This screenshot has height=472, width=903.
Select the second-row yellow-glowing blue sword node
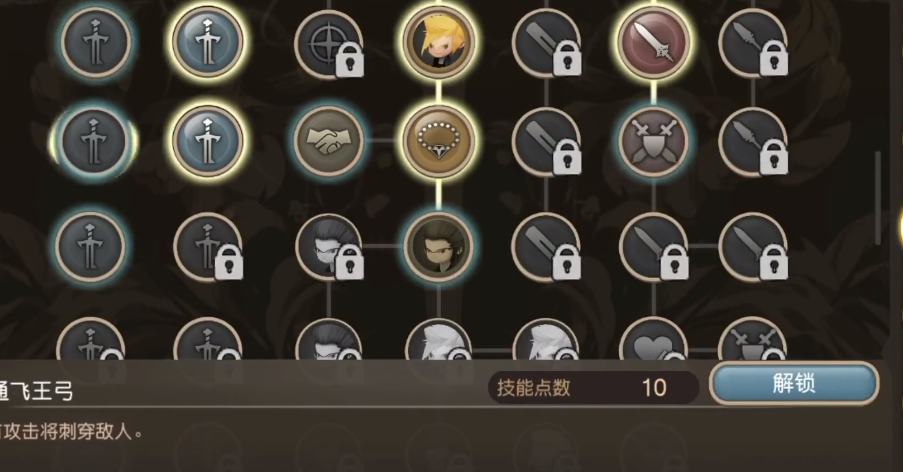tap(208, 140)
